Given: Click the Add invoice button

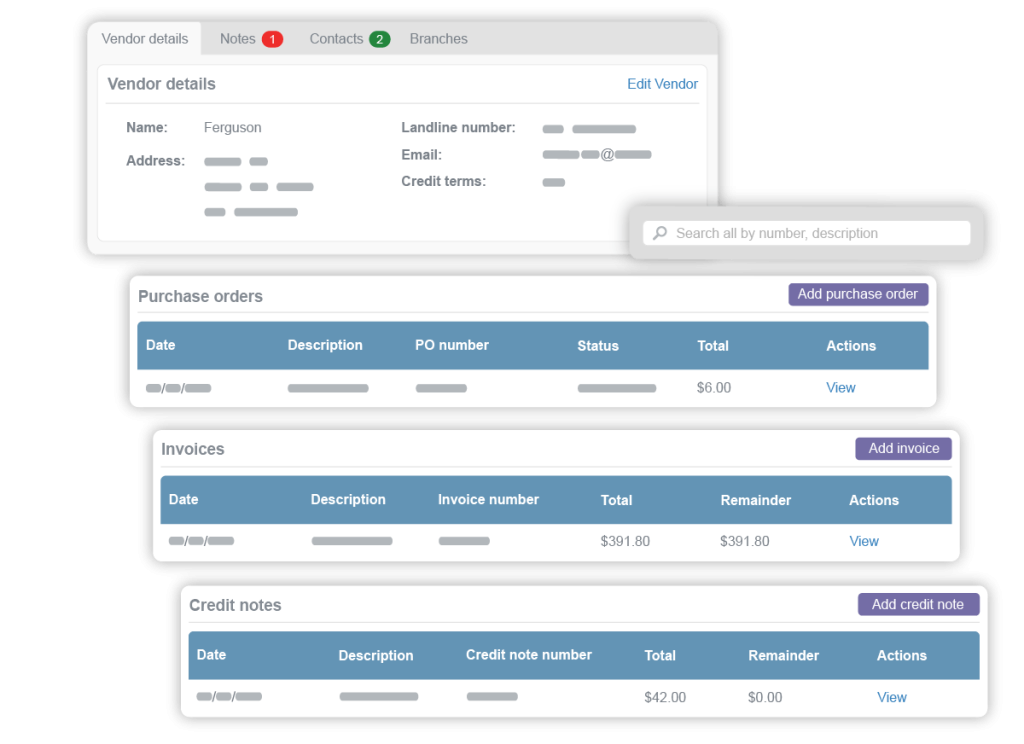Looking at the screenshot, I should [903, 448].
